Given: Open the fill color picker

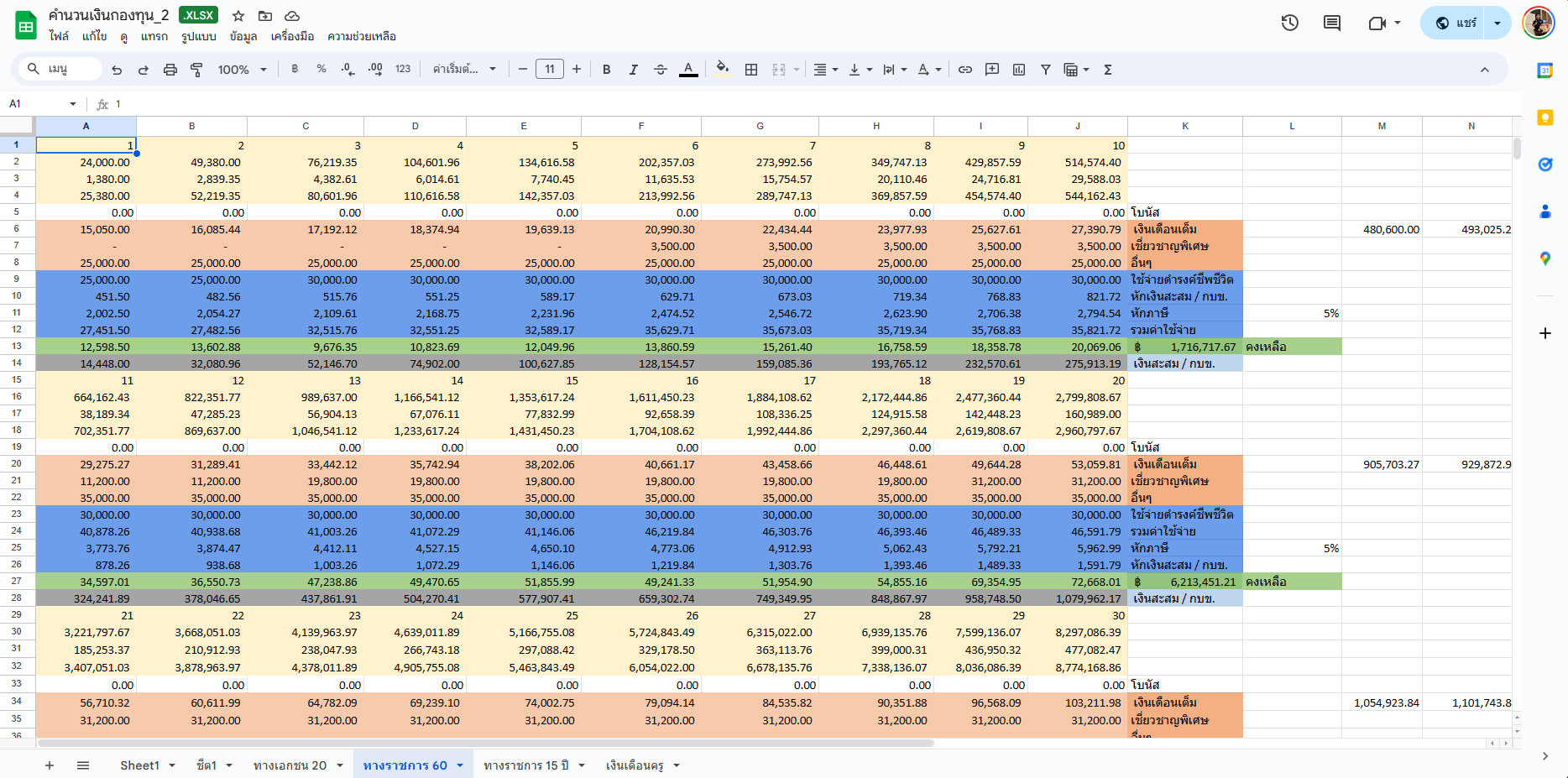Looking at the screenshot, I should (x=722, y=70).
